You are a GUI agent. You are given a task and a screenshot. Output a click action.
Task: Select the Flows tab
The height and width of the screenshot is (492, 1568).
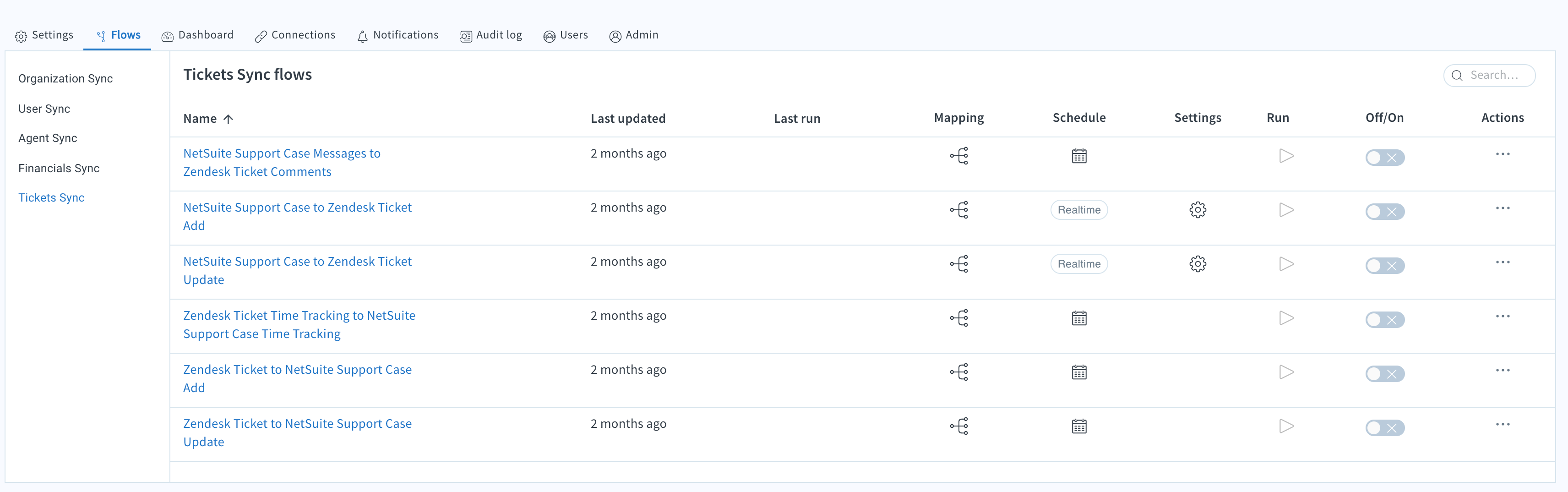118,35
